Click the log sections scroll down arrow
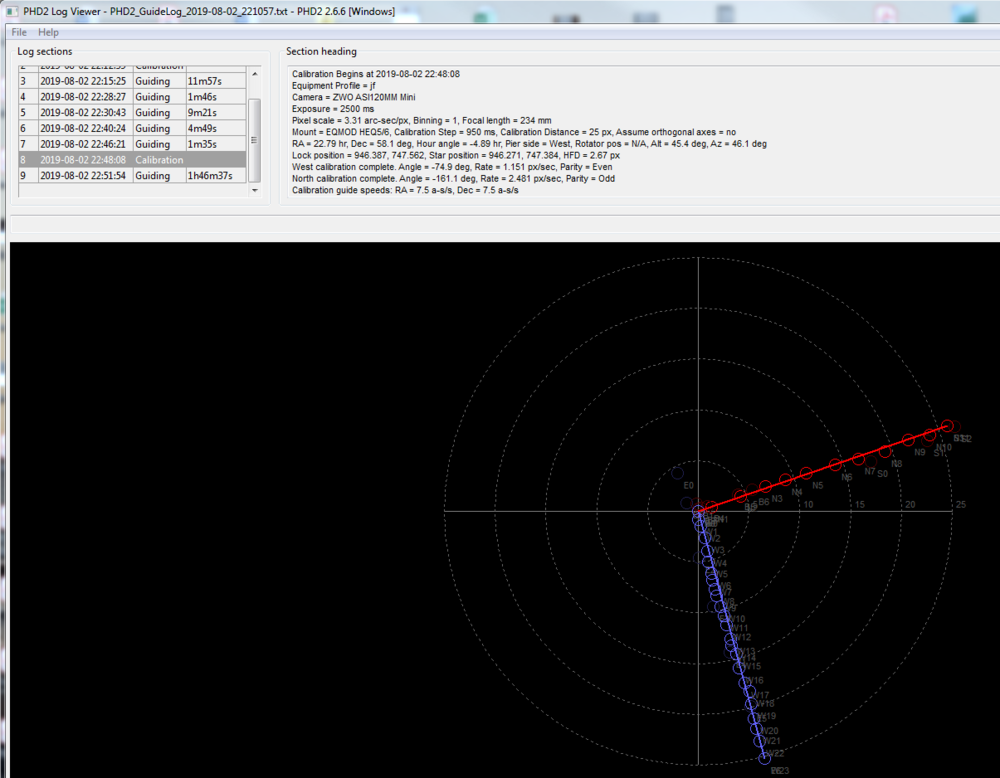This screenshot has height=778, width=1000. [x=254, y=190]
